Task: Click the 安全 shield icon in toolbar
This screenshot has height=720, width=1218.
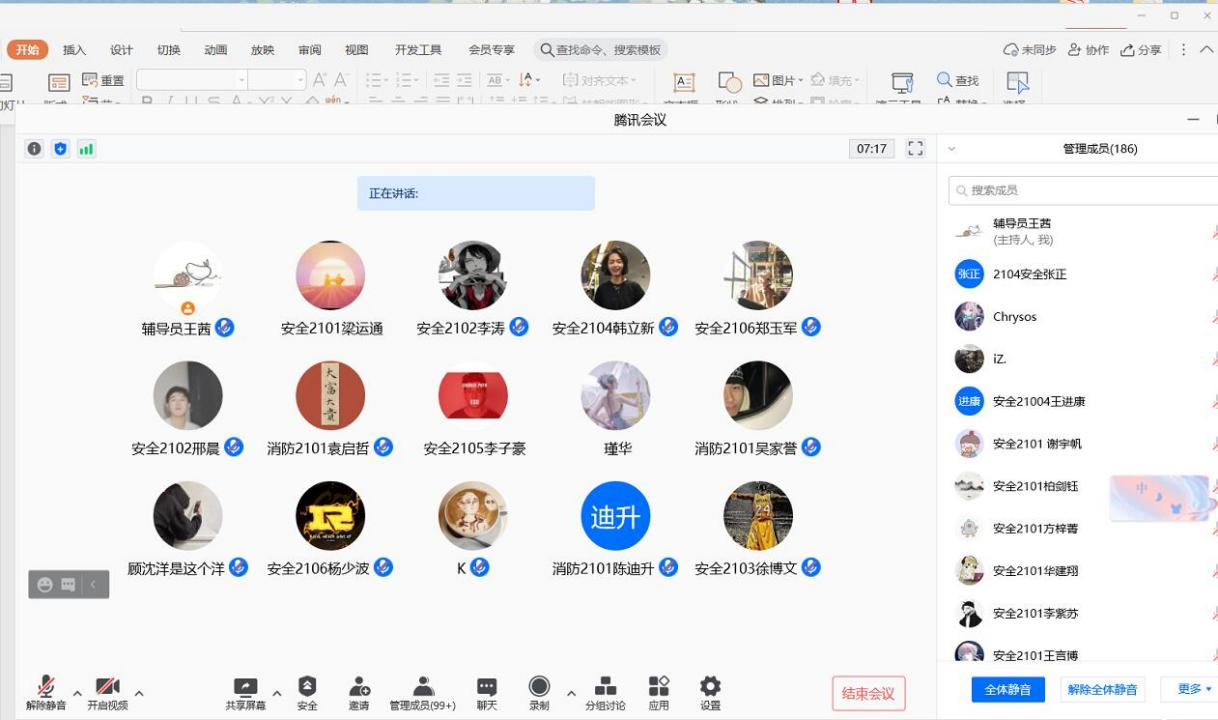Action: click(x=307, y=687)
